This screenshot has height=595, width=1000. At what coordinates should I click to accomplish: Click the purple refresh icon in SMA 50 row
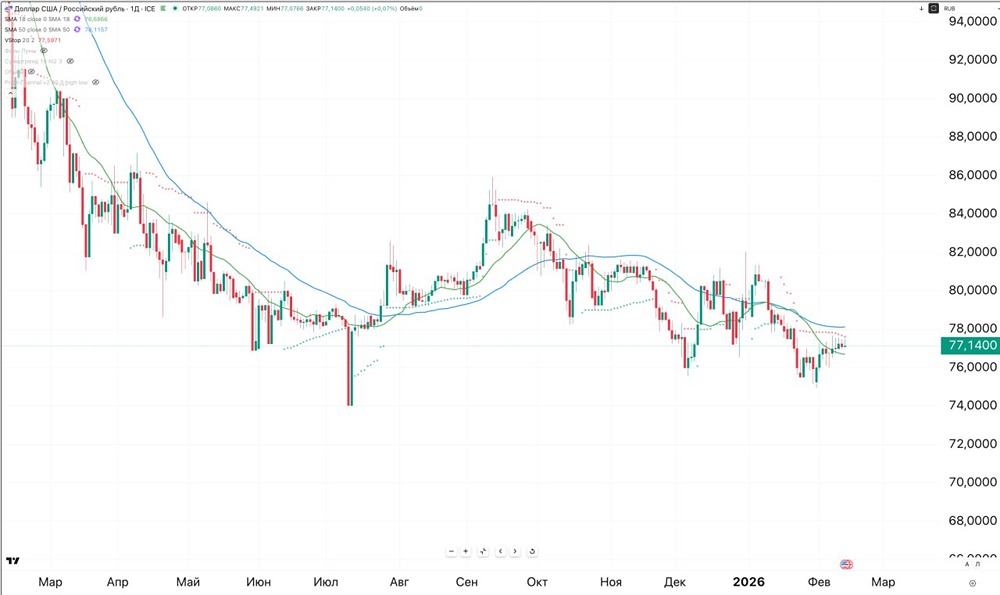(77, 29)
